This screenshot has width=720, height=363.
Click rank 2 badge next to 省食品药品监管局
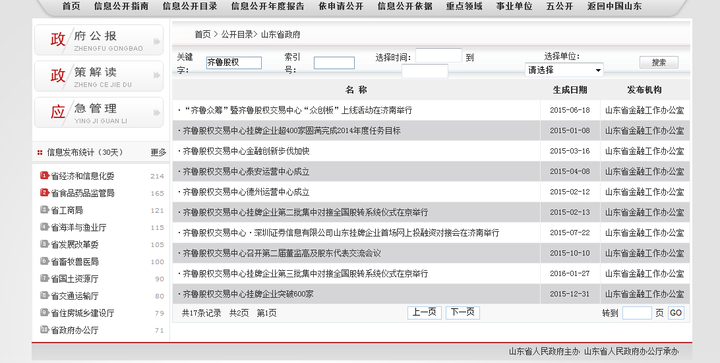pos(44,192)
